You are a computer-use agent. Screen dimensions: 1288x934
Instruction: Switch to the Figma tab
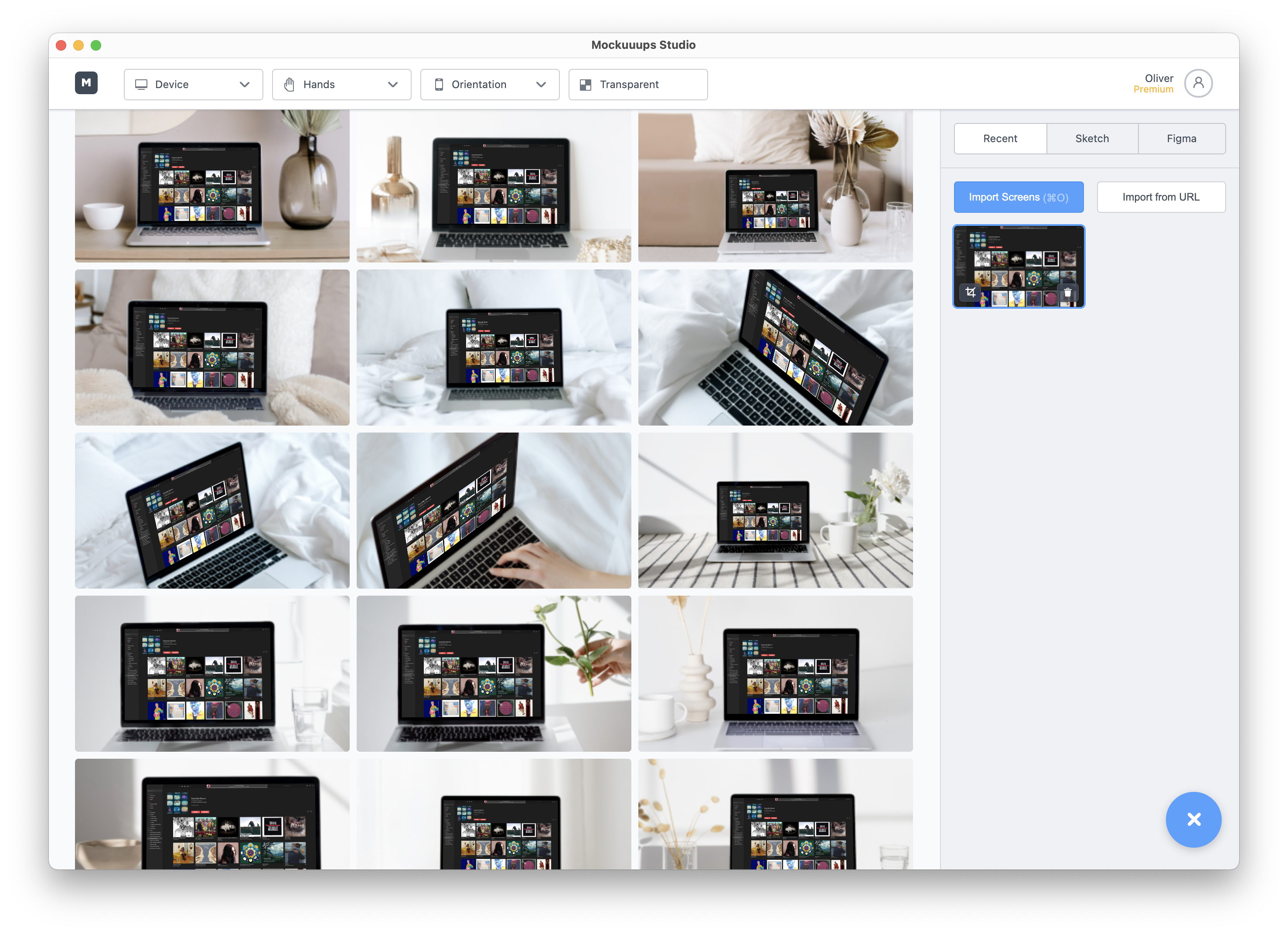[x=1181, y=139]
